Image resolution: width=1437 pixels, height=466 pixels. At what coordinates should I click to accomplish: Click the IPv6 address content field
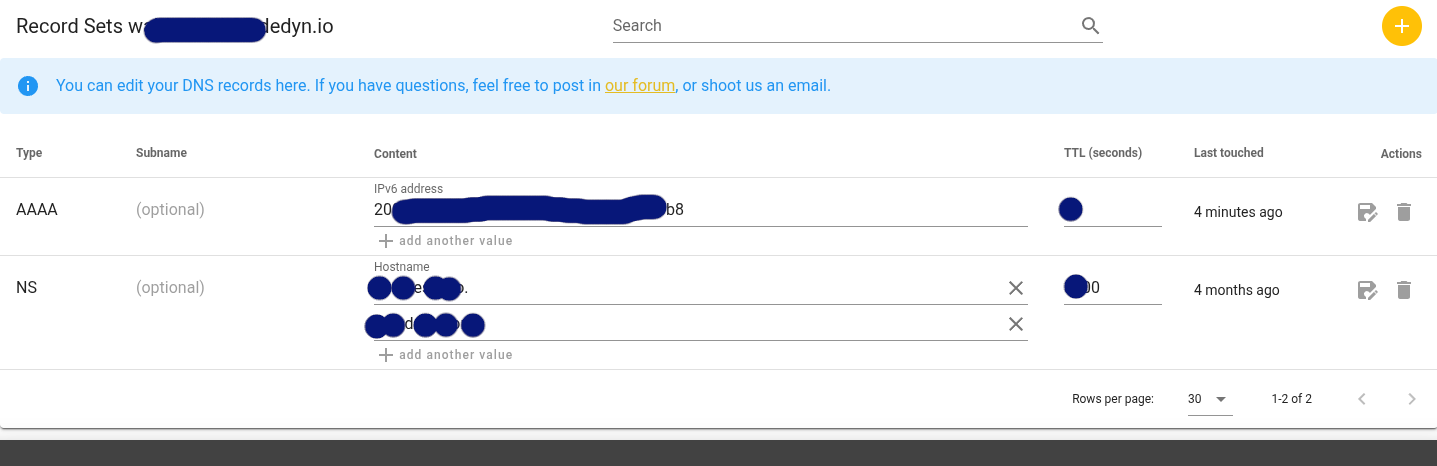point(700,210)
